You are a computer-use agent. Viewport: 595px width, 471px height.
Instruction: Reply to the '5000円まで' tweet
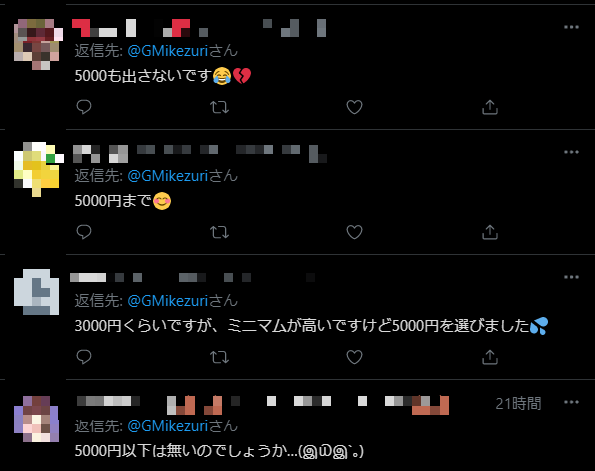pos(84,232)
